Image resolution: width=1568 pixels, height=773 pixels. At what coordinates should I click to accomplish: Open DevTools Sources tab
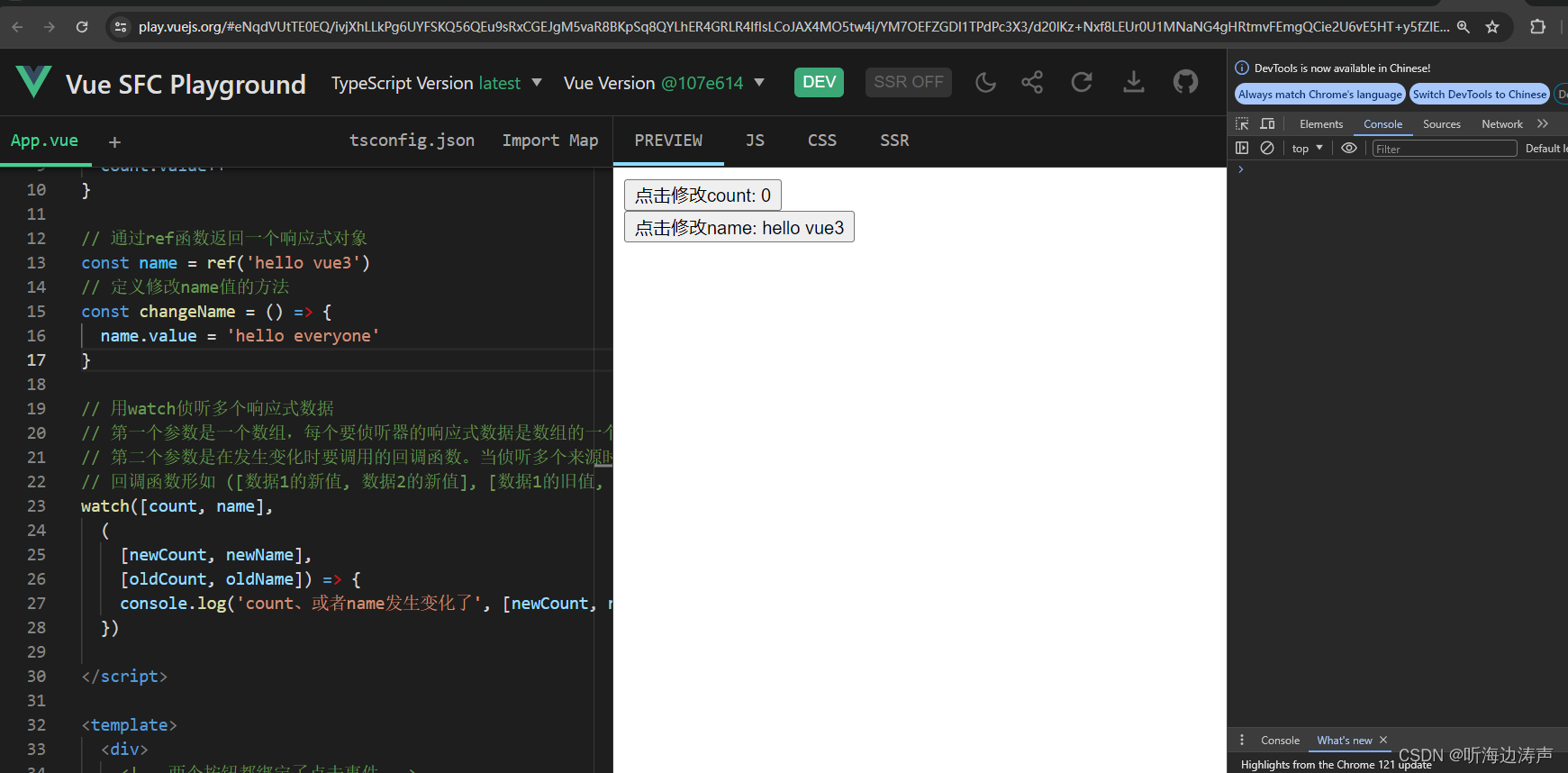[x=1442, y=124]
